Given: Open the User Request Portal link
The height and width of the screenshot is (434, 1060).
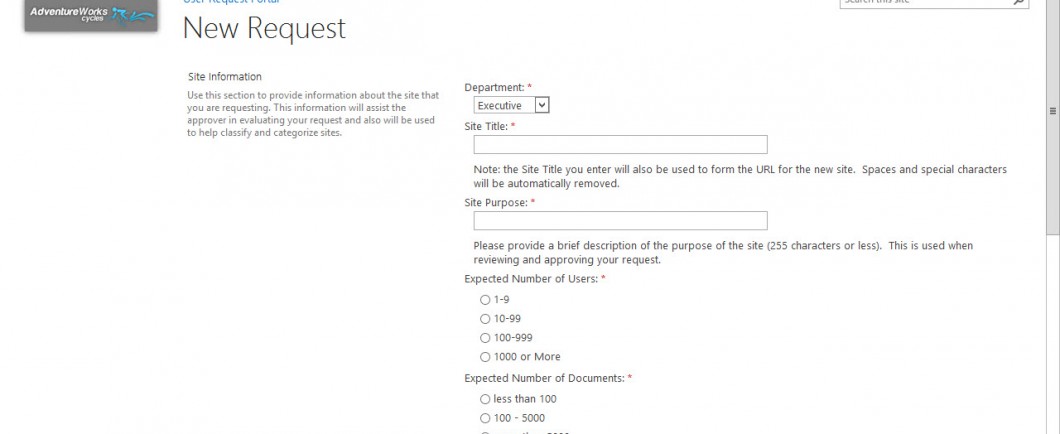Looking at the screenshot, I should (x=231, y=2).
